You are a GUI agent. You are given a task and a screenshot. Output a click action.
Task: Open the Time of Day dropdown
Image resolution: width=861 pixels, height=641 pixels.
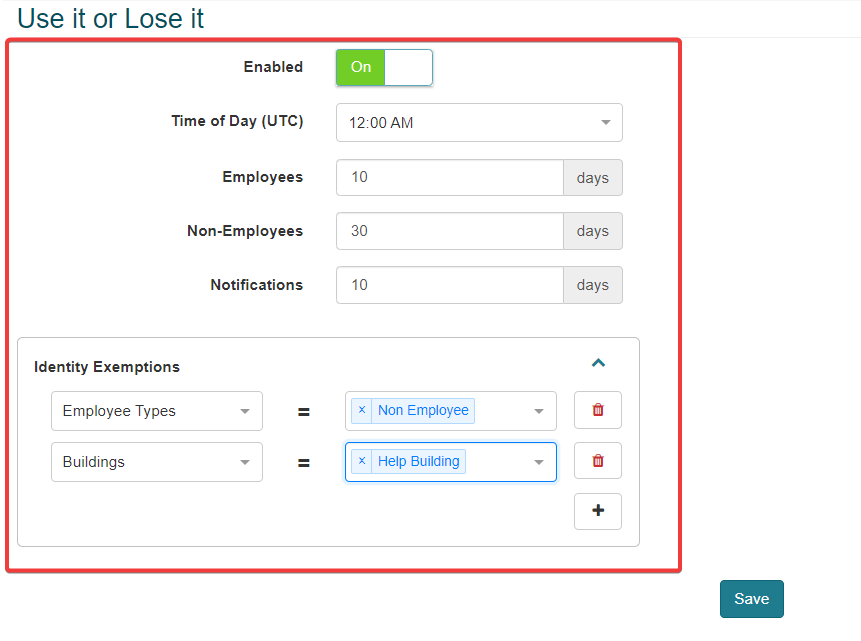click(479, 123)
